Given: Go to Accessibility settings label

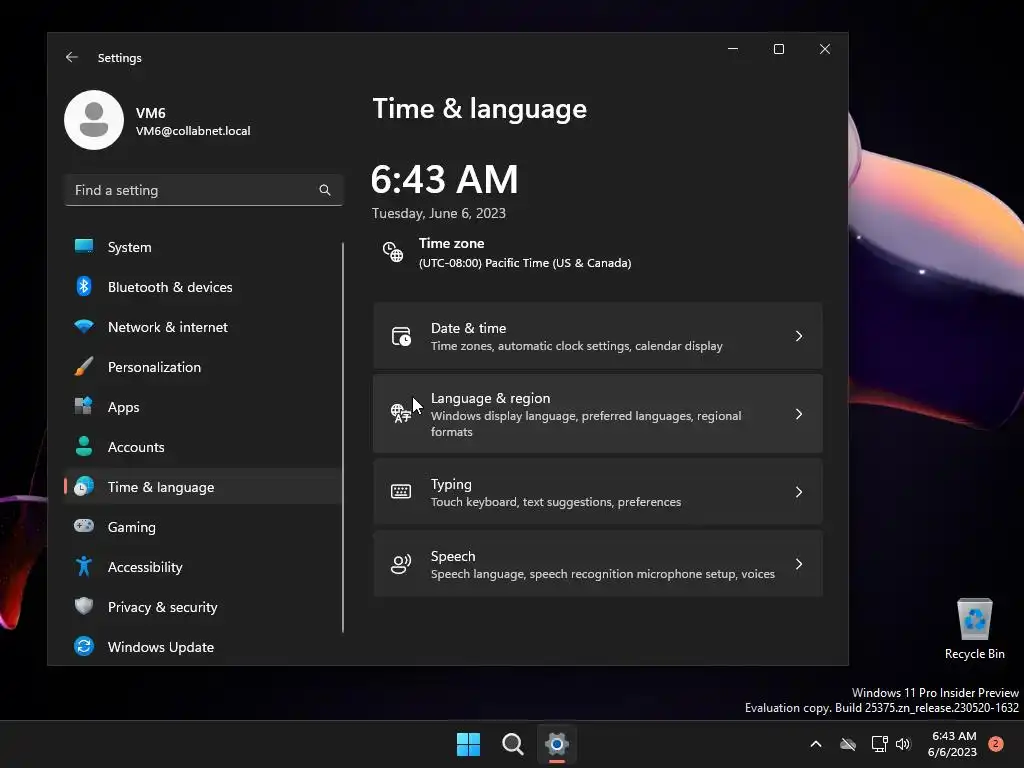Looking at the screenshot, I should pos(145,567).
